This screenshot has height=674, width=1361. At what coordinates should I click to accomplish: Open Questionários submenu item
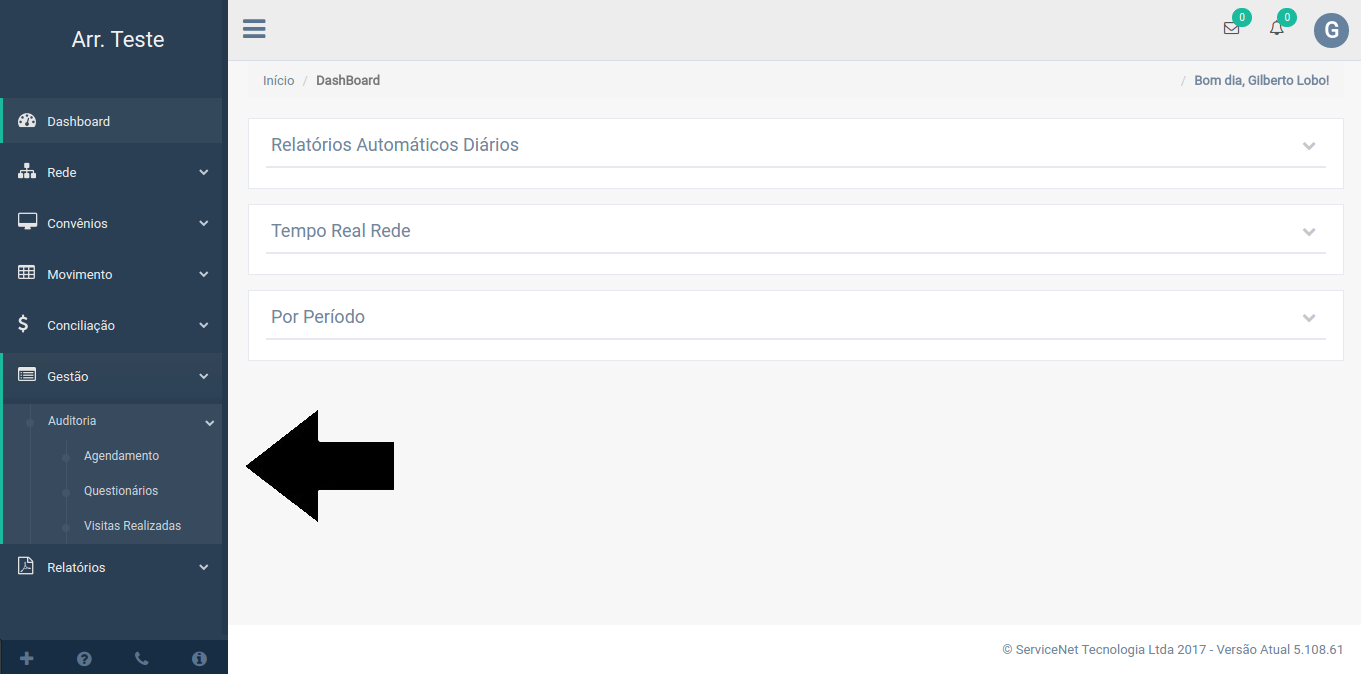[x=121, y=491]
